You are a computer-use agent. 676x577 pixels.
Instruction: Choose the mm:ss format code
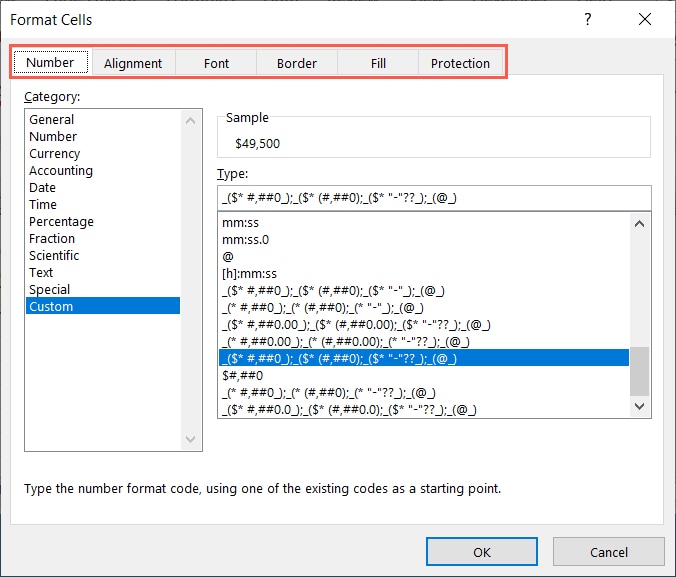pyautogui.click(x=424, y=223)
